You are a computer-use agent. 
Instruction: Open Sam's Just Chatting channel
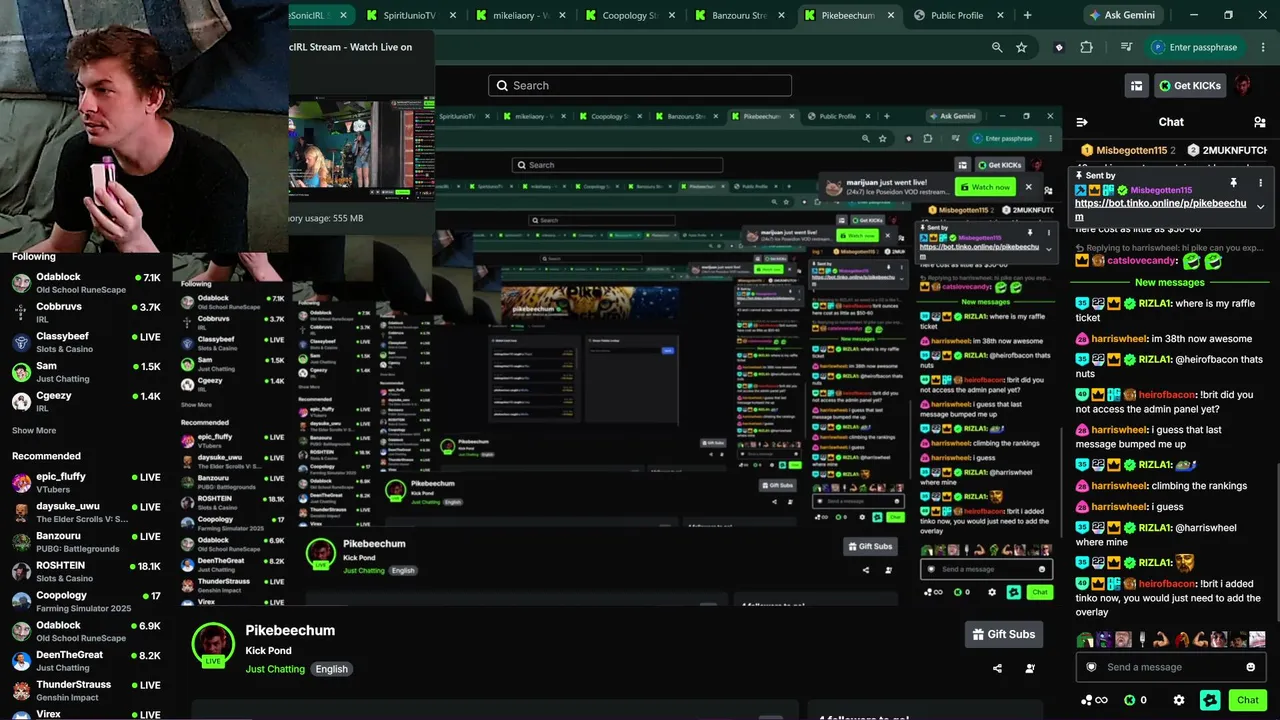pos(86,372)
